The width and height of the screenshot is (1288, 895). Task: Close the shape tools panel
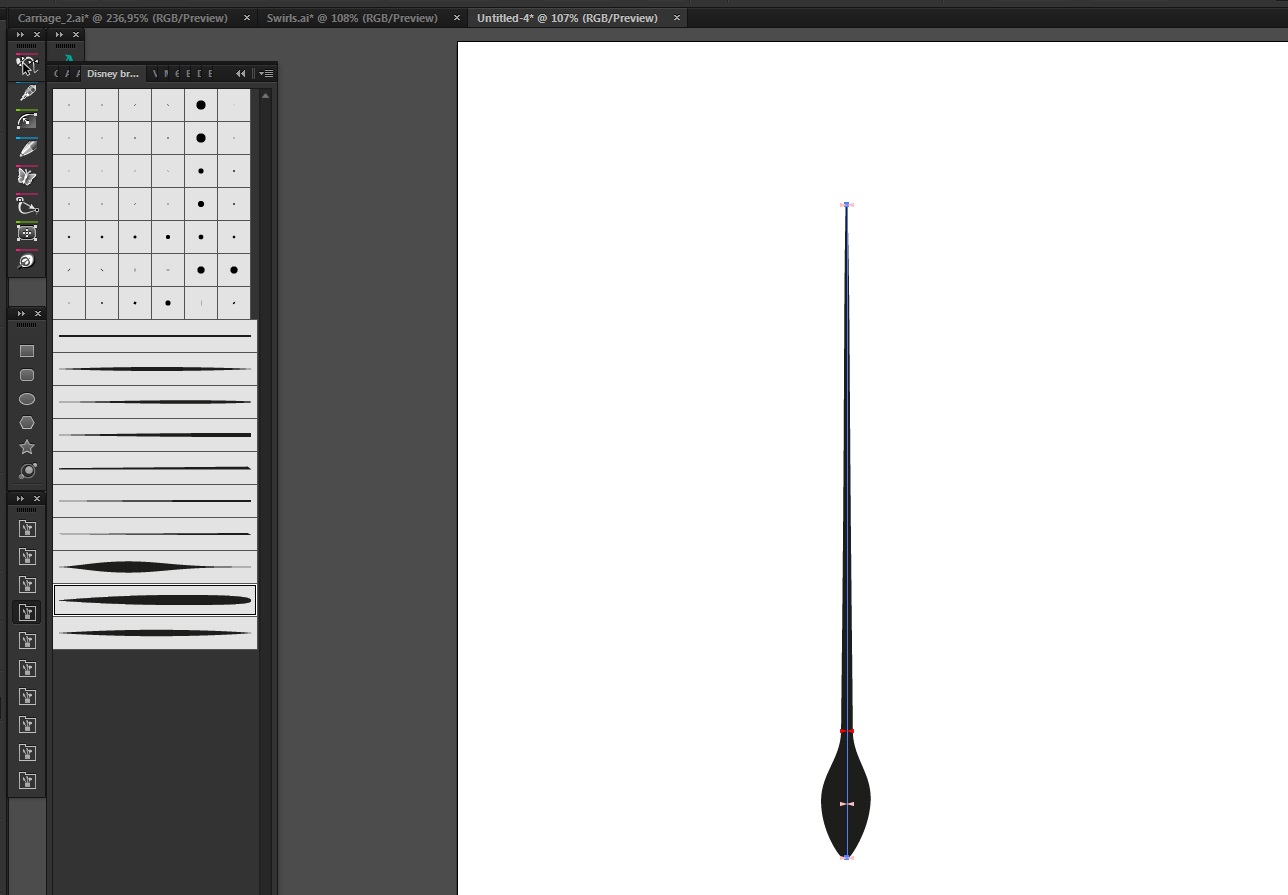tap(38, 314)
